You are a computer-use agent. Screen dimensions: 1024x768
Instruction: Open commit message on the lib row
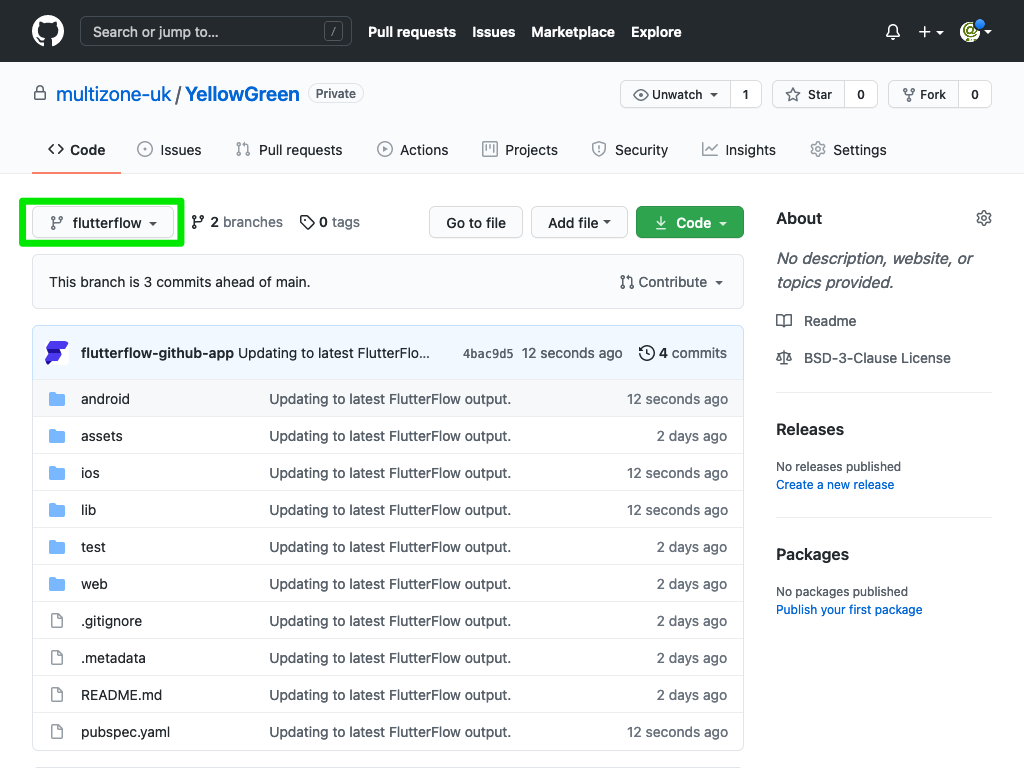coord(390,510)
